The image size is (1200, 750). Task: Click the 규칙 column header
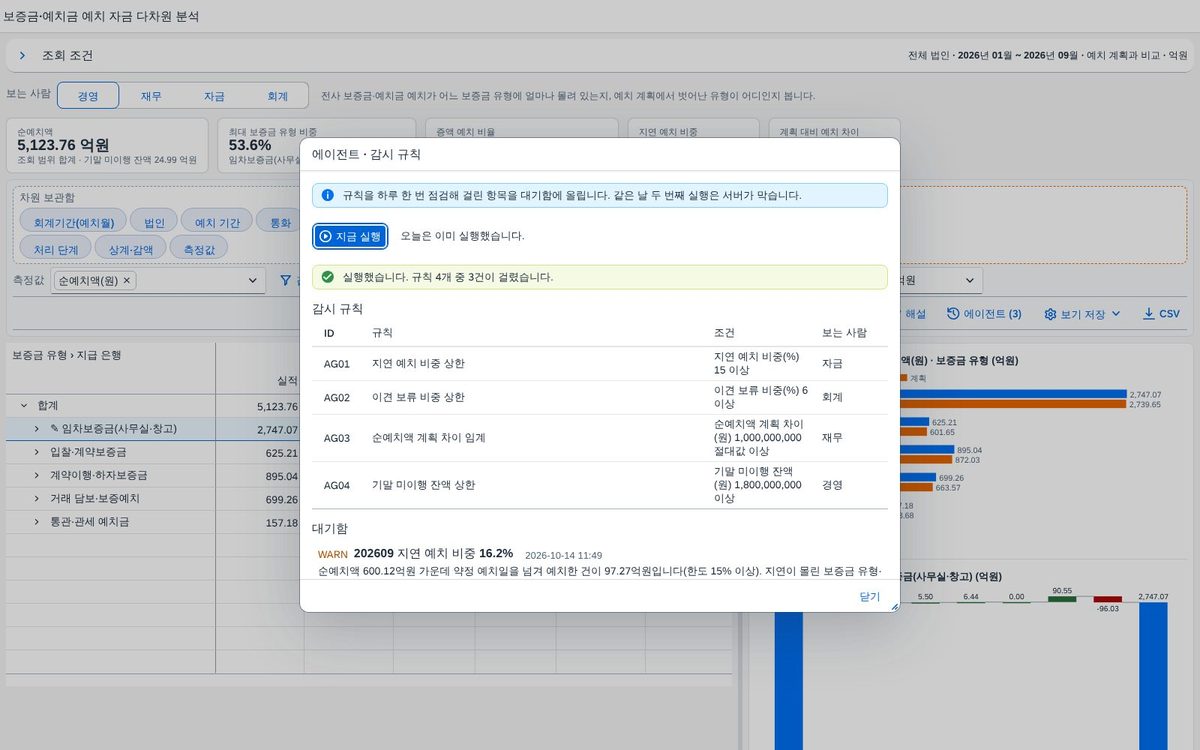tap(382, 333)
